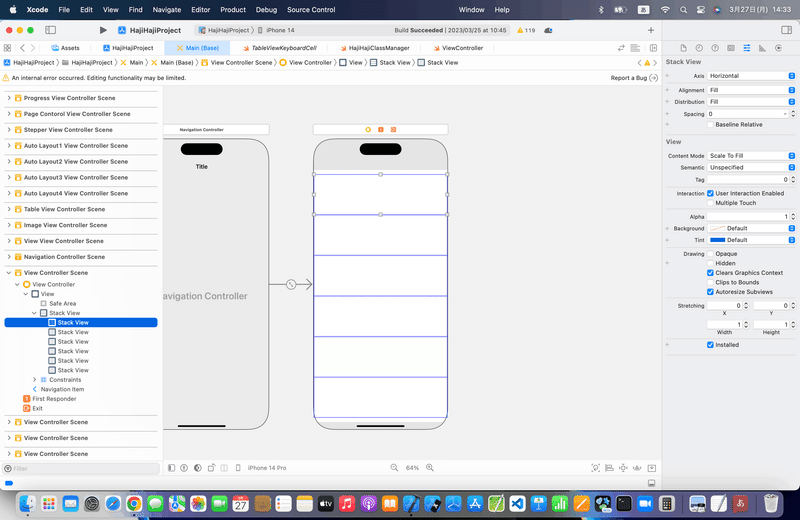This screenshot has height=520, width=800.
Task: Open the Quick Help inspector icon
Action: click(x=715, y=48)
